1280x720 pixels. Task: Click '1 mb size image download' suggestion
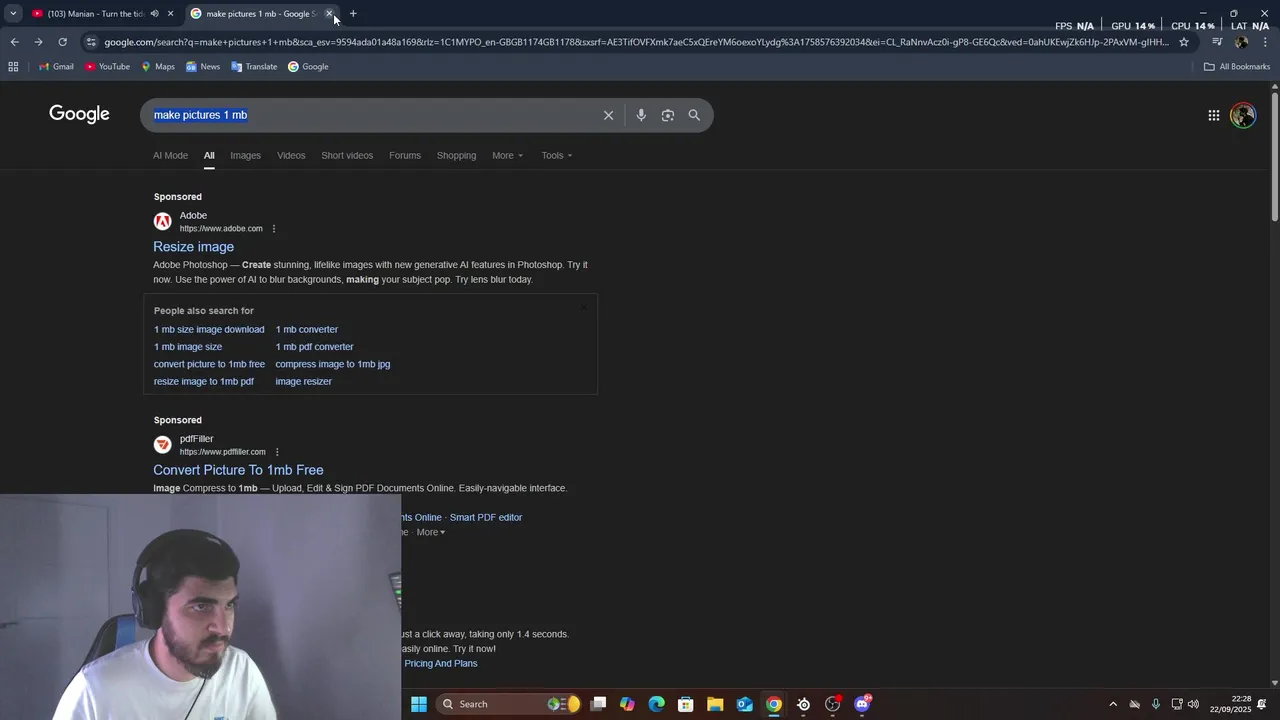[x=209, y=329]
